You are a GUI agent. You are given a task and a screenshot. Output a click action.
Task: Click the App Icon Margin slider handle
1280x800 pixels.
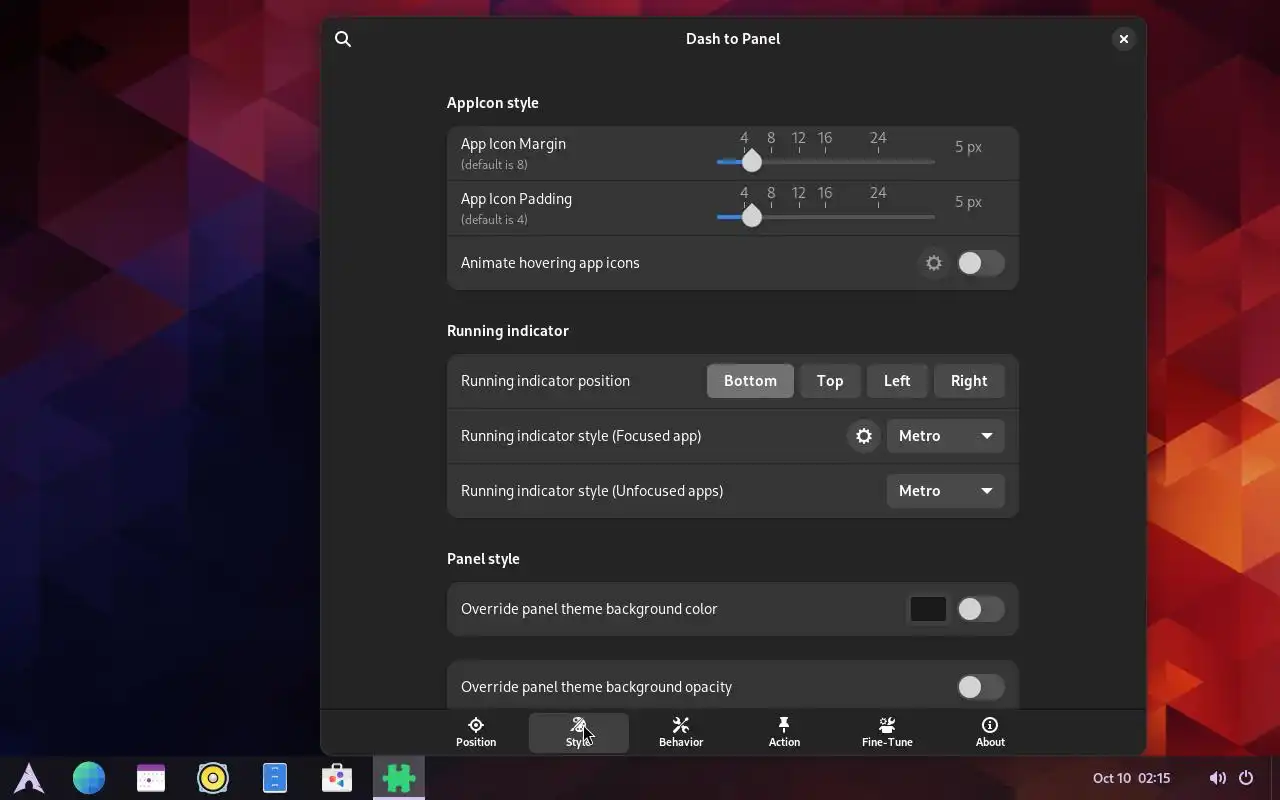(x=752, y=162)
